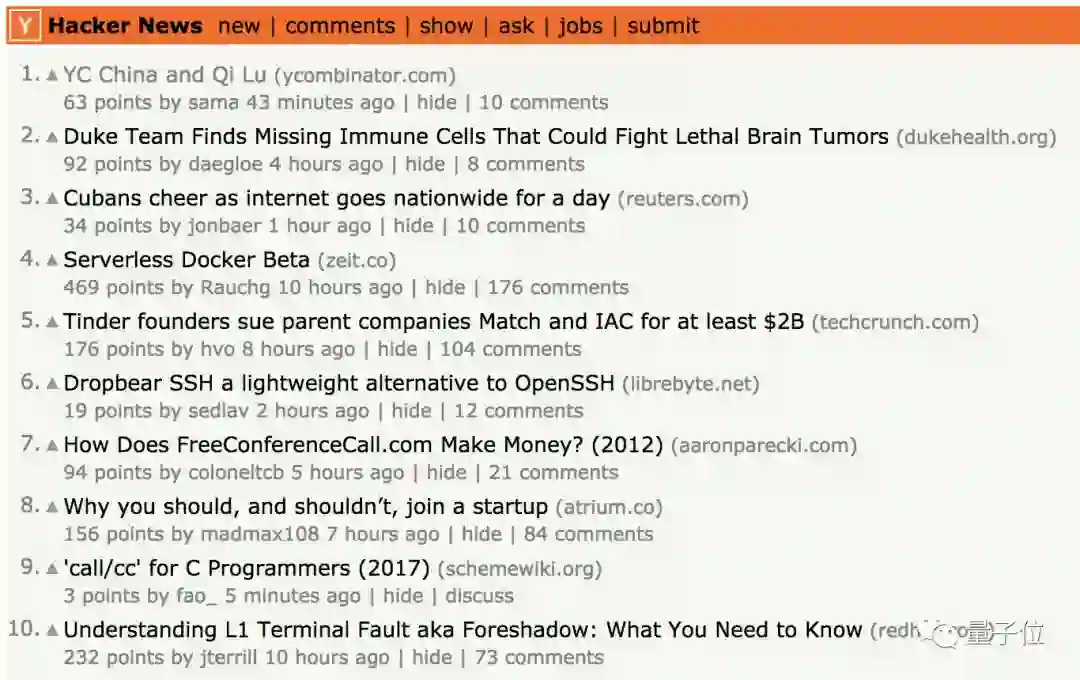Open the 'submit' page
This screenshot has height=680, width=1080.
pyautogui.click(x=663, y=26)
